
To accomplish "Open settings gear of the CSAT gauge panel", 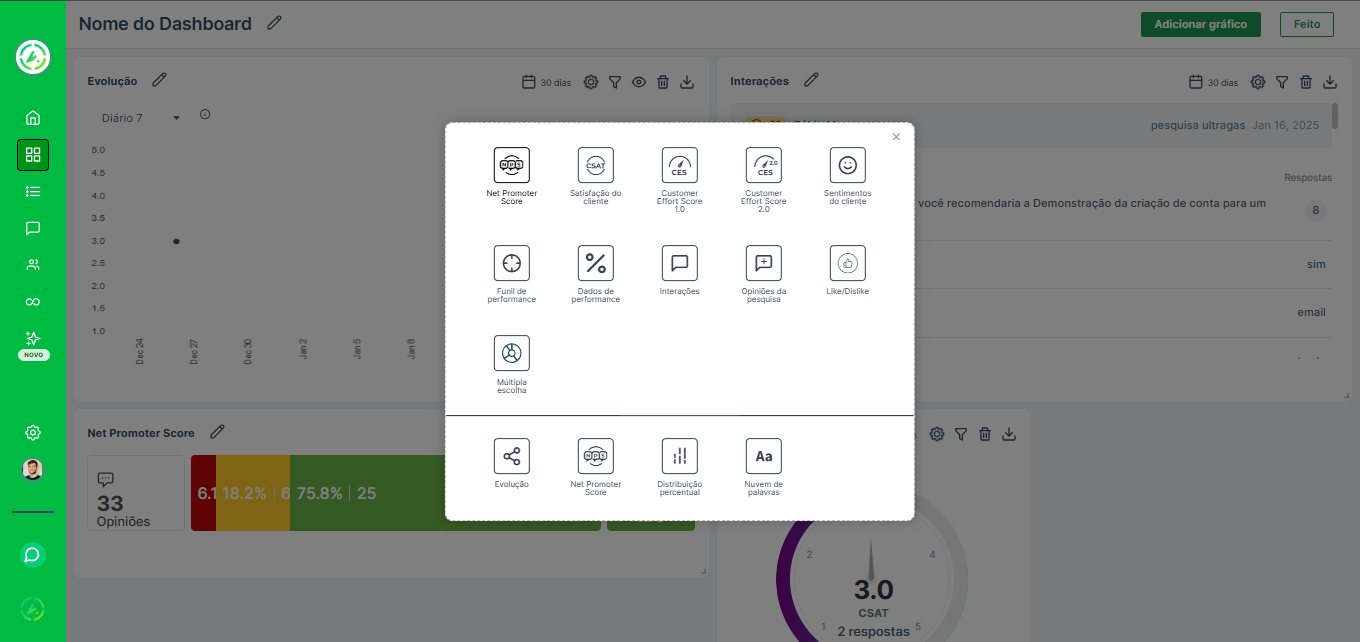I will pyautogui.click(x=937, y=434).
